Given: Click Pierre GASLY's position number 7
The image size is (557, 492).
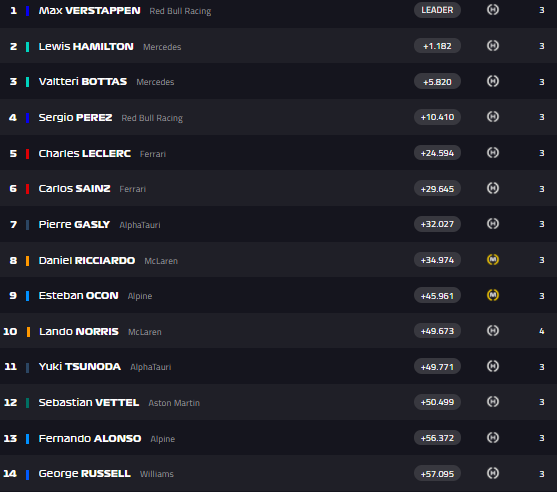Looking at the screenshot, I should point(13,225).
